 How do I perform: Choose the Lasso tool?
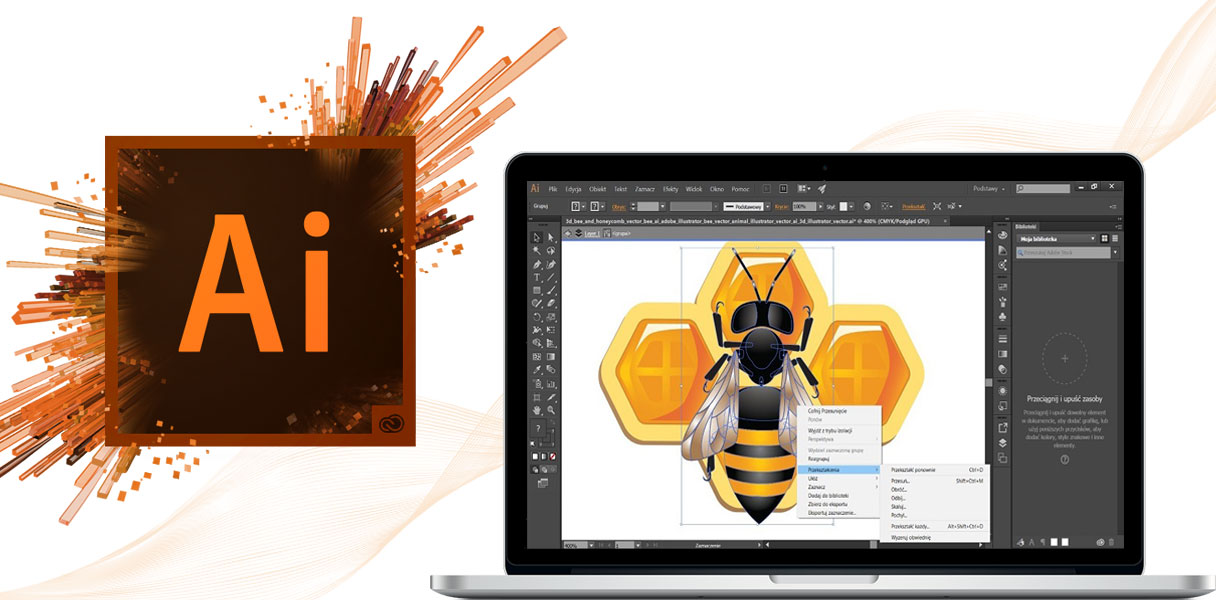(x=551, y=251)
